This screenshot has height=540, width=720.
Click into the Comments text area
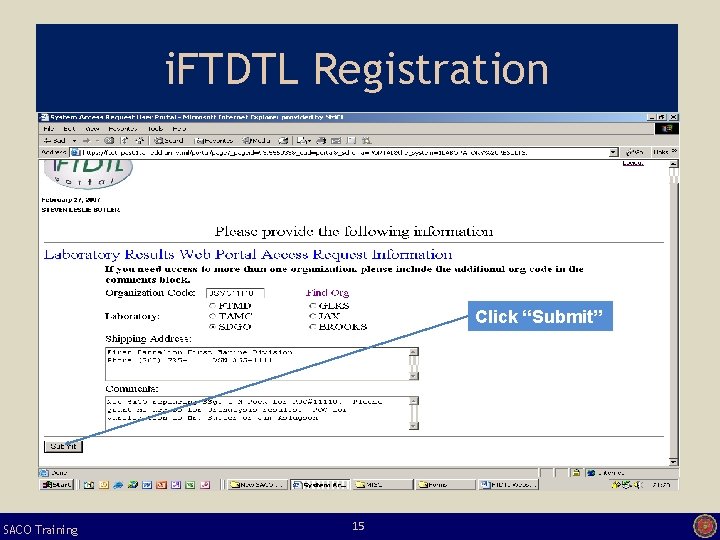[257, 413]
